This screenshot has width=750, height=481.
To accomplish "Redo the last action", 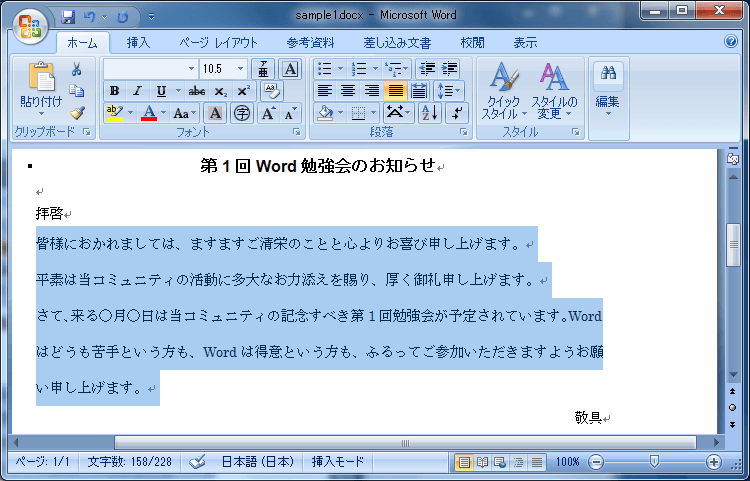I will pos(123,17).
